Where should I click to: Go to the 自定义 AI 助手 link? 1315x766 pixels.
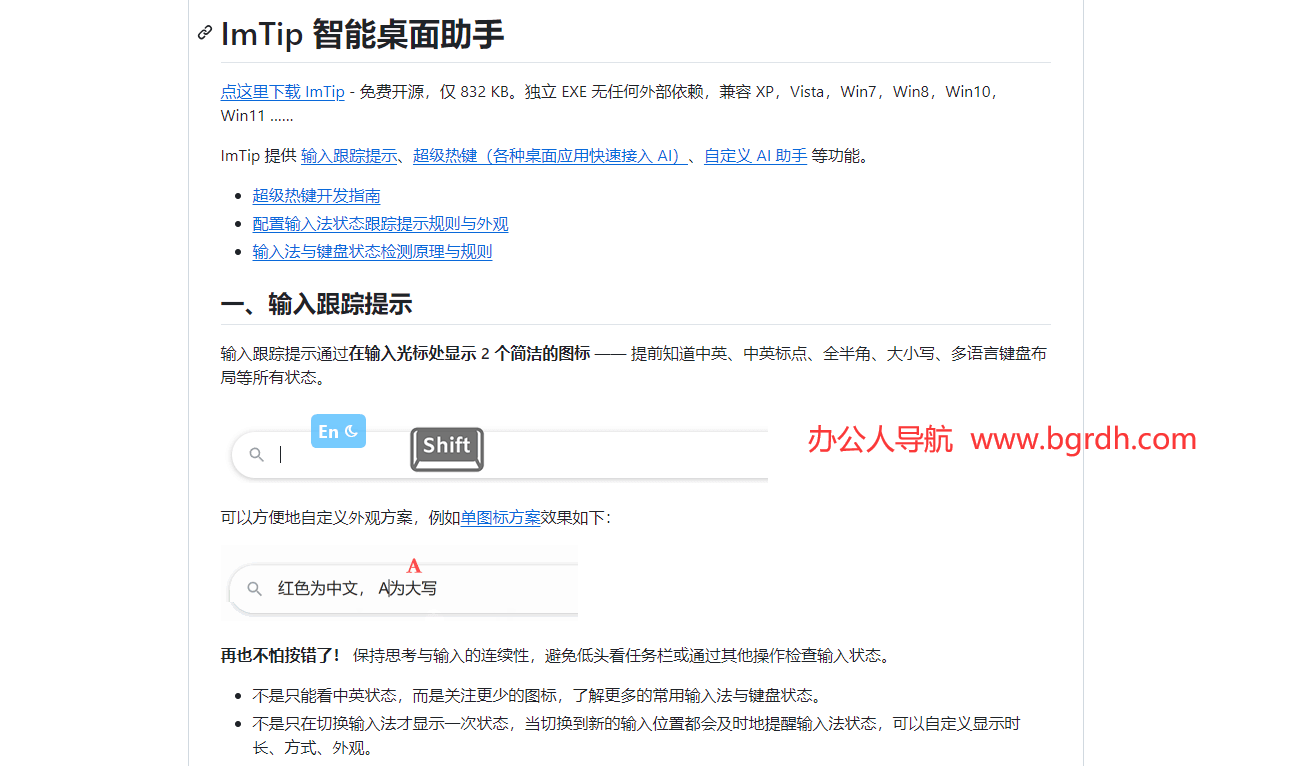click(755, 156)
